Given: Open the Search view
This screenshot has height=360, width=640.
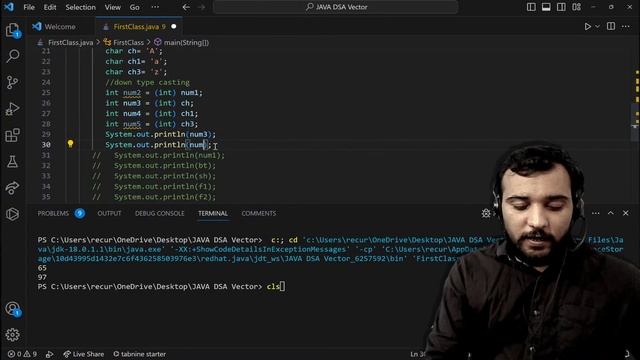Looking at the screenshot, I should click(13, 56).
